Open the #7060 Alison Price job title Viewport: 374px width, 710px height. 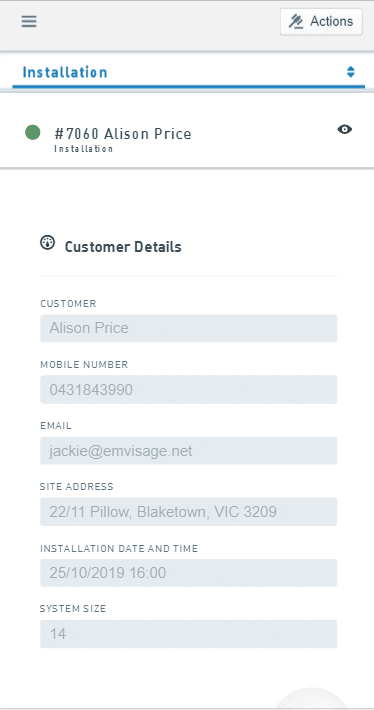click(x=123, y=134)
